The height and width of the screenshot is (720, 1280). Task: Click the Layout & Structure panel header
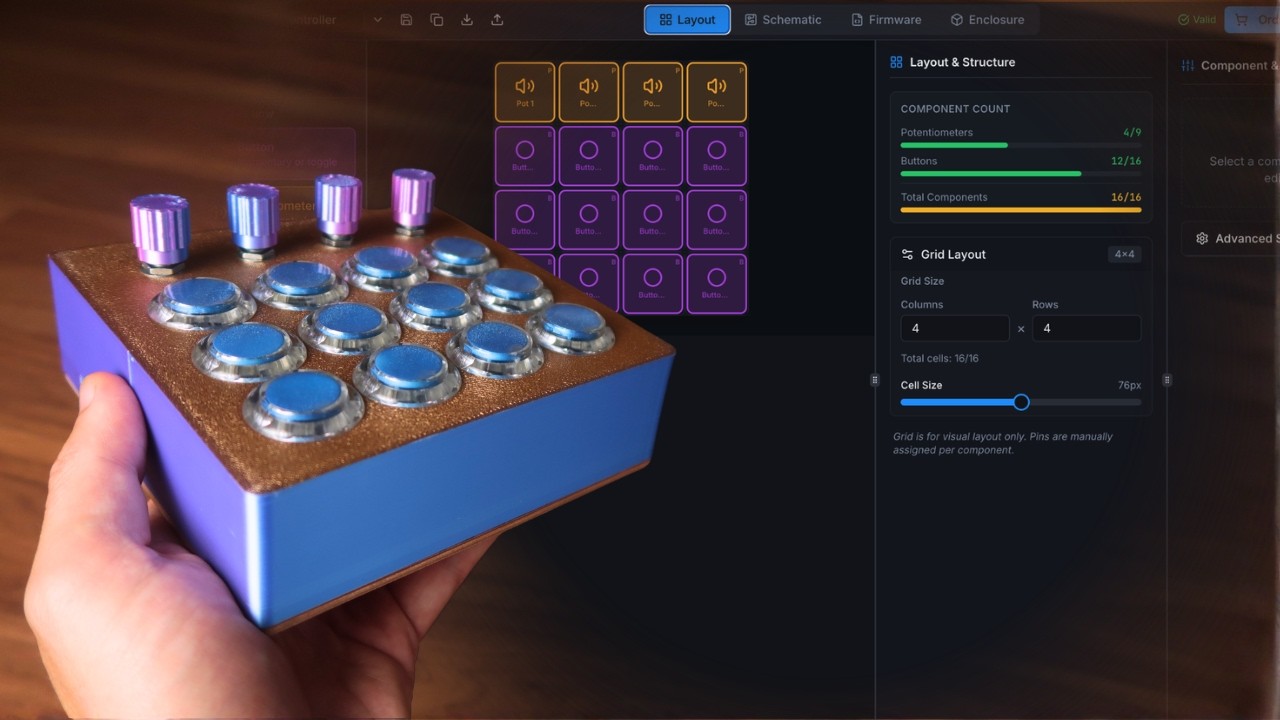tap(952, 62)
